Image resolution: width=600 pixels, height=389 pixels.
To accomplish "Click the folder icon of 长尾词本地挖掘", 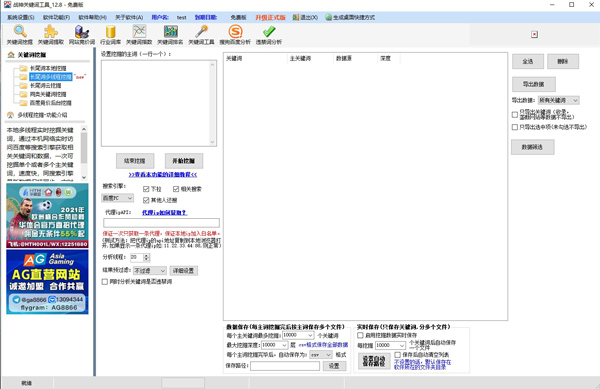I will point(23,68).
